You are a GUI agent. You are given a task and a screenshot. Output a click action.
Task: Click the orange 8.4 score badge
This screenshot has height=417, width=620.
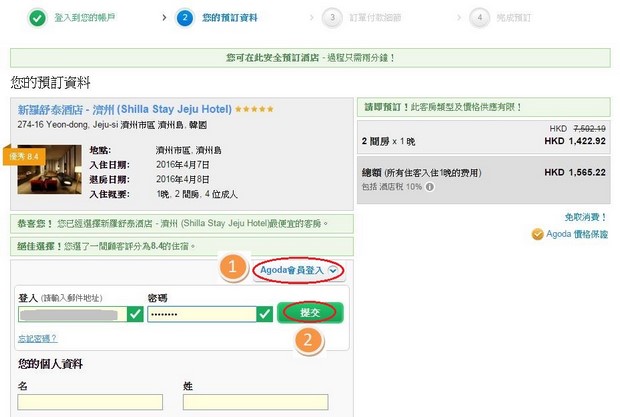(x=23, y=157)
